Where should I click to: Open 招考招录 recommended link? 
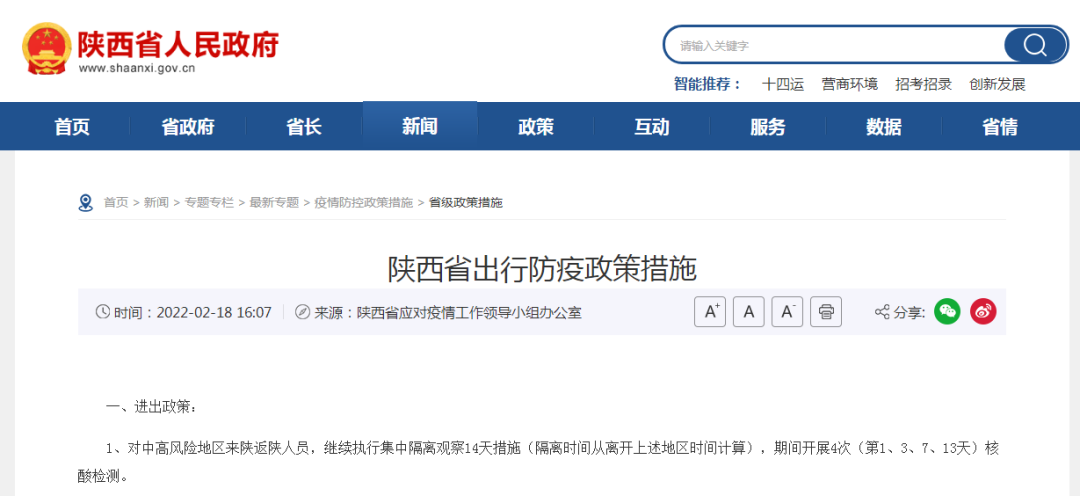point(923,84)
